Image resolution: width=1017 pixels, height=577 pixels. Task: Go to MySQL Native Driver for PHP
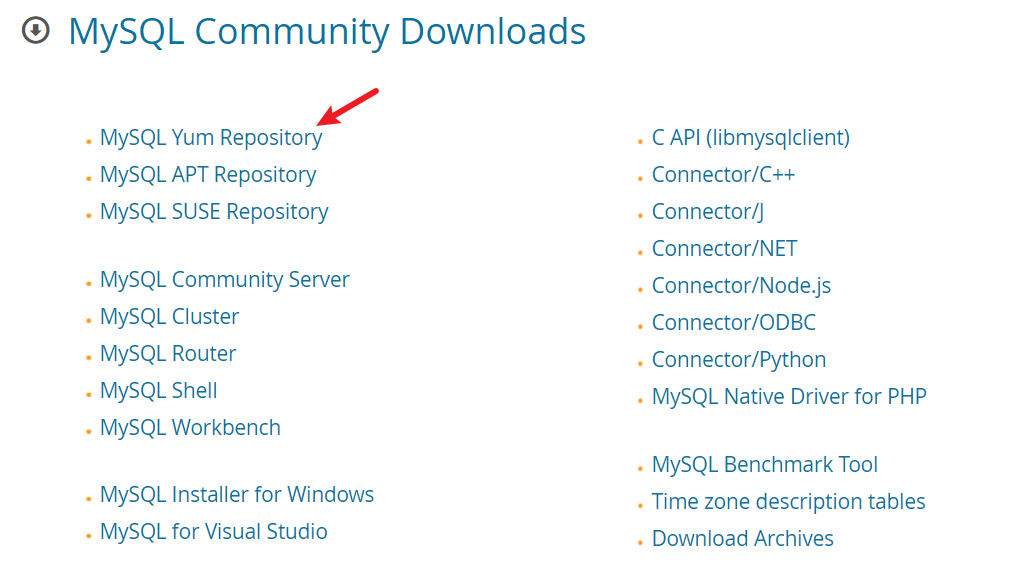click(789, 397)
